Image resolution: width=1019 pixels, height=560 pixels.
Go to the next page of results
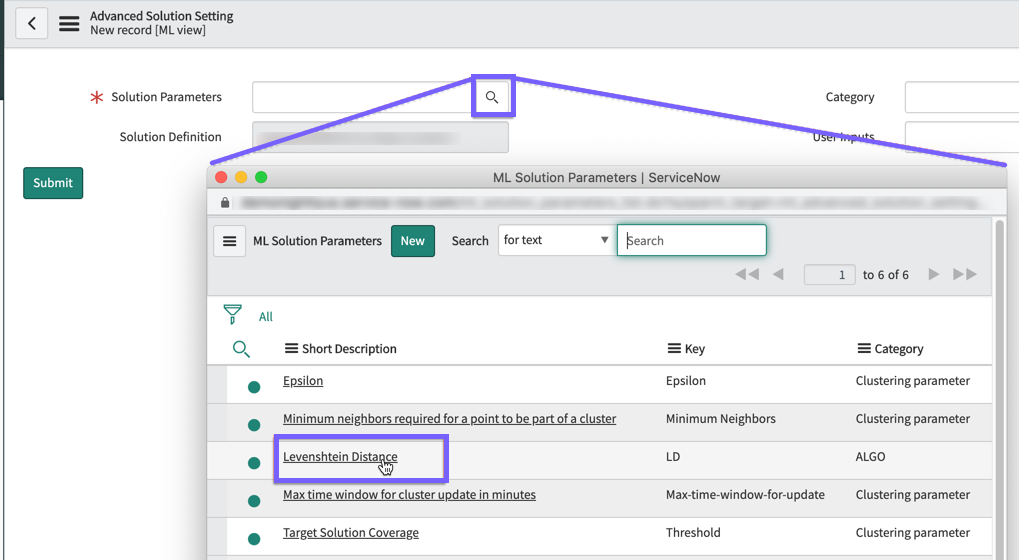934,274
